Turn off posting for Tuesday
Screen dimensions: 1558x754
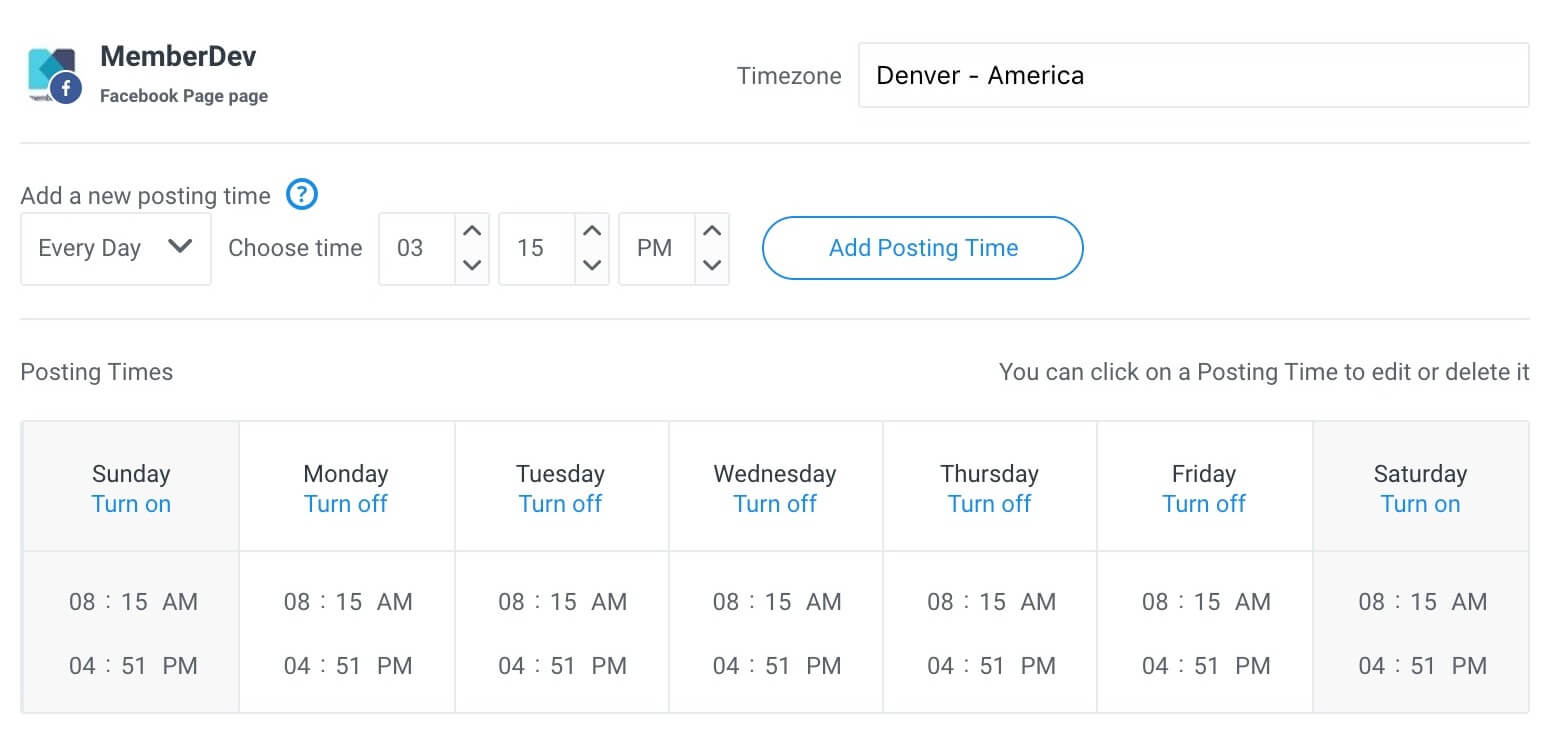click(x=560, y=504)
